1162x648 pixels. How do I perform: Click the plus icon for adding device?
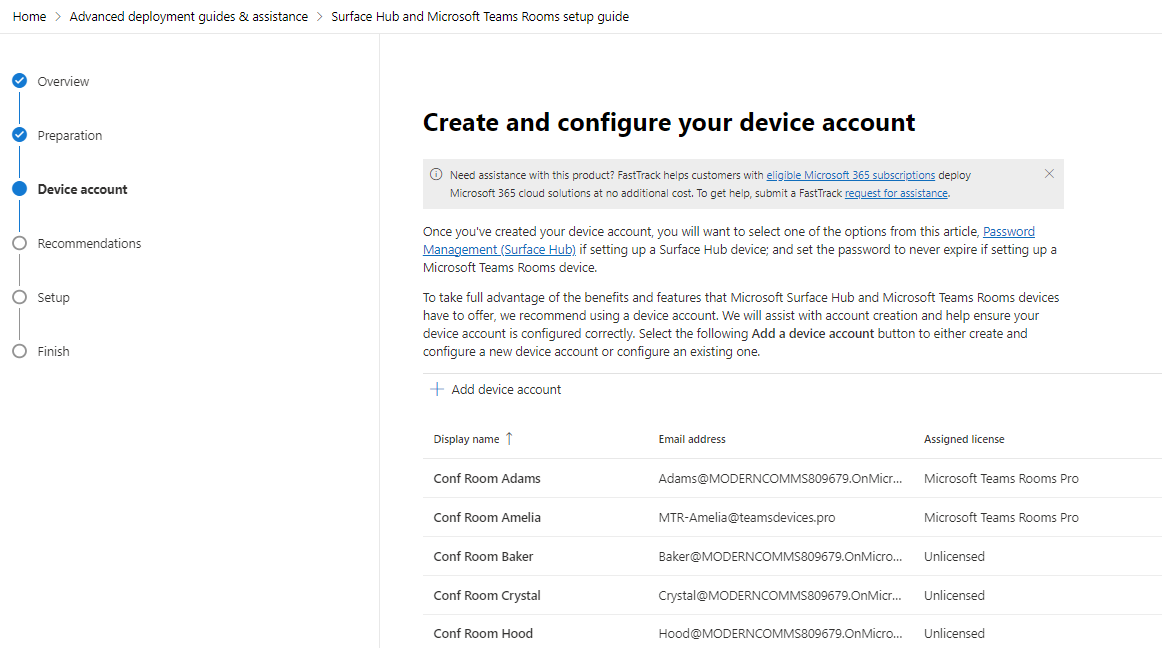click(437, 389)
